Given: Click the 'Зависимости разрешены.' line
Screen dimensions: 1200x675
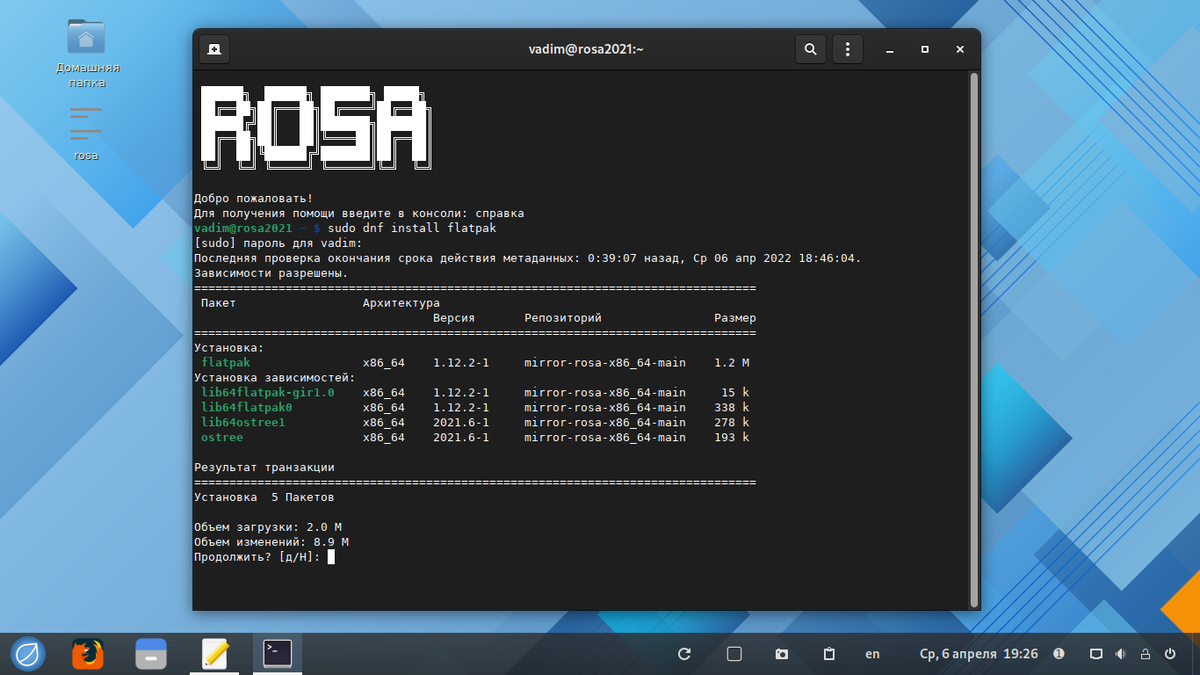Looking at the screenshot, I should [271, 272].
